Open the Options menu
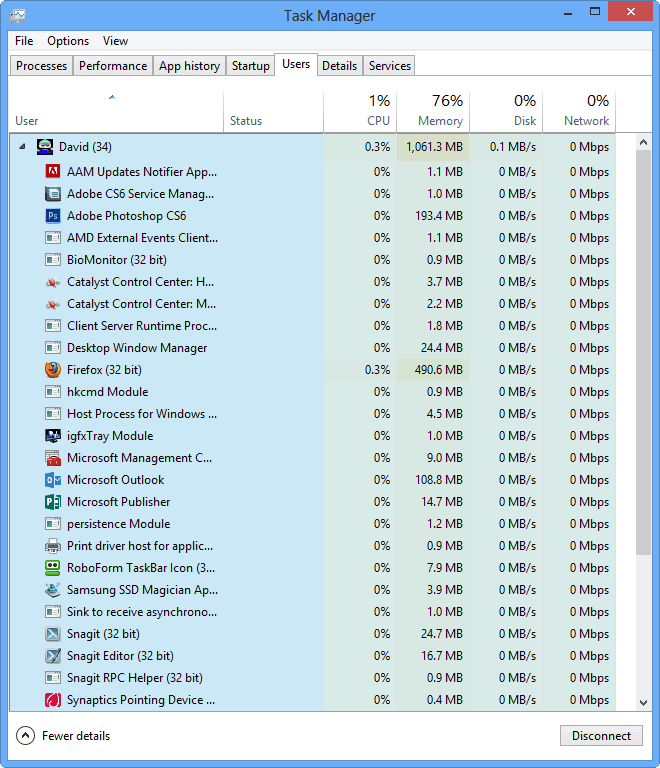Image resolution: width=660 pixels, height=768 pixels. (x=68, y=41)
